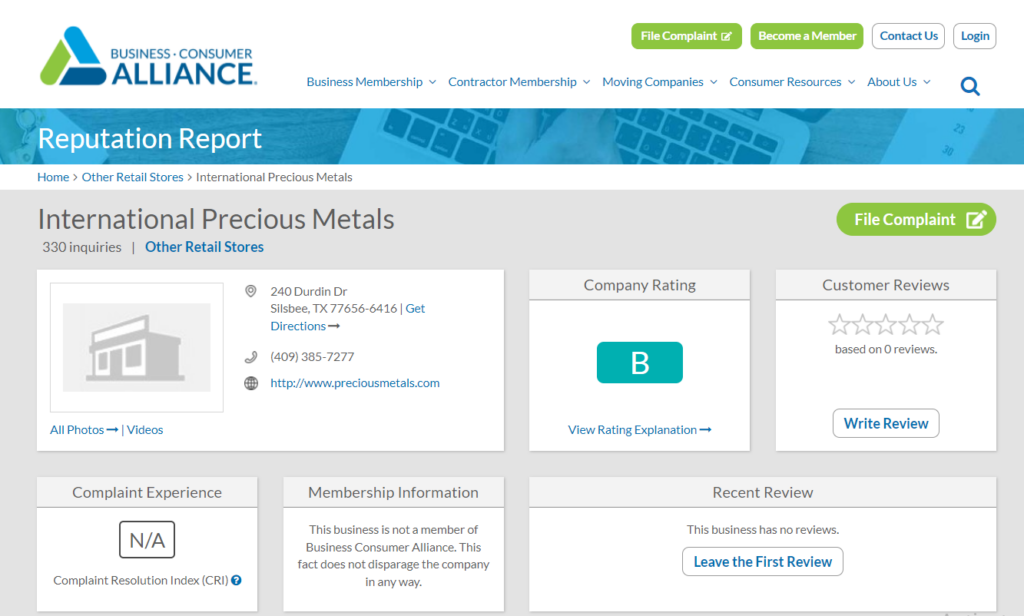Go to Home breadcrumb link
Viewport: 1024px width, 616px height.
53,177
